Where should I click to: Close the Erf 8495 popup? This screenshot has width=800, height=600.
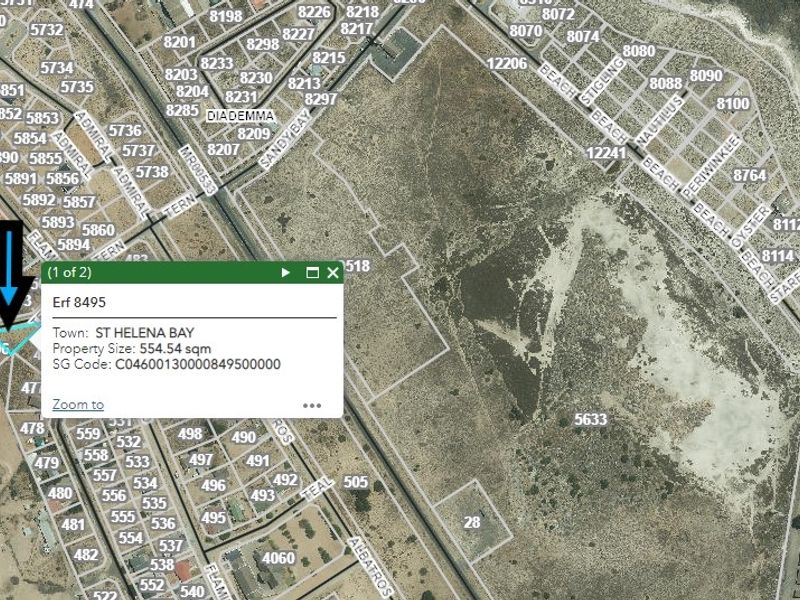tap(333, 272)
